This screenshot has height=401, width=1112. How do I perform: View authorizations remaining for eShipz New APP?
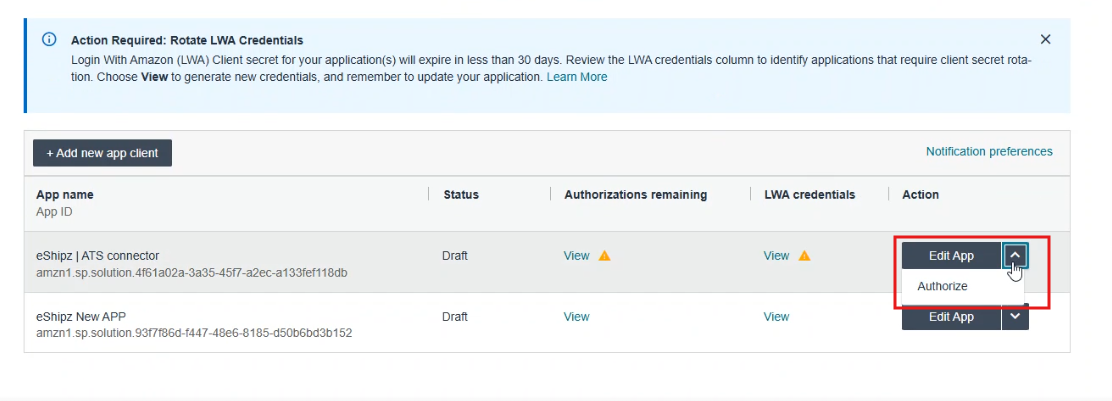pyautogui.click(x=576, y=317)
